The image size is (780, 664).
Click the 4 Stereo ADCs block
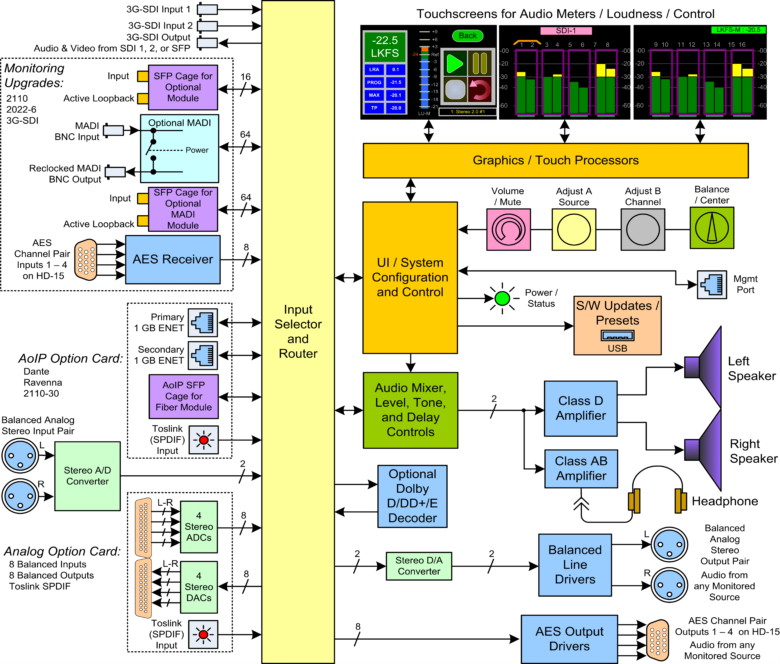point(198,527)
